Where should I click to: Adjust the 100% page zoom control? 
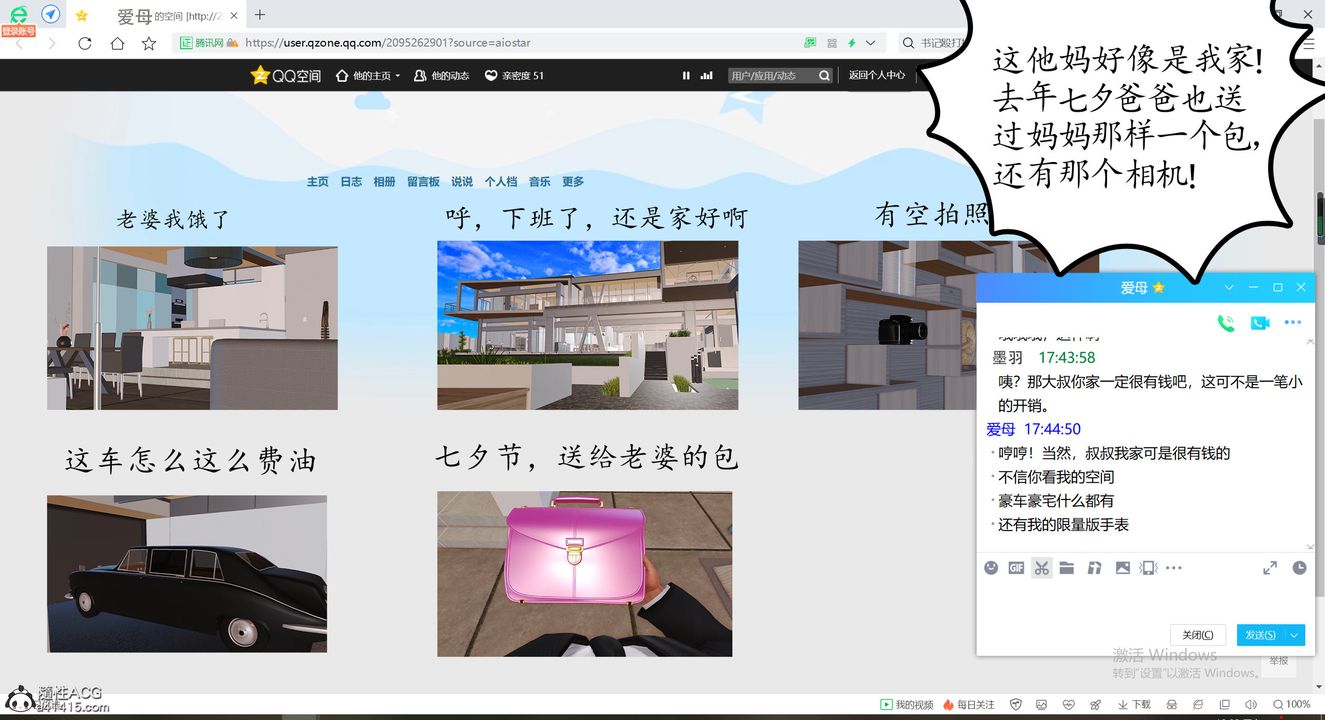tap(1293, 704)
